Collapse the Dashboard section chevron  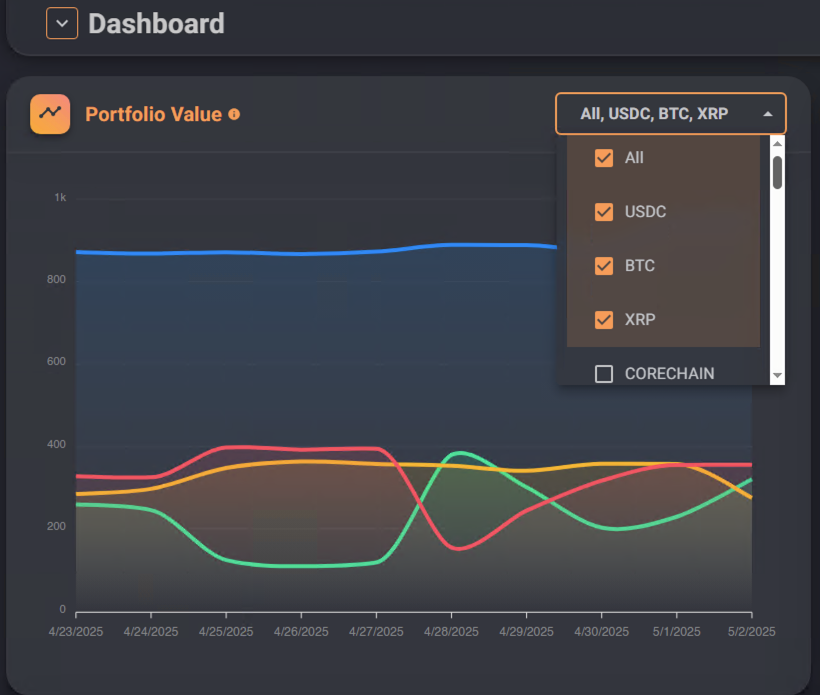coord(62,24)
